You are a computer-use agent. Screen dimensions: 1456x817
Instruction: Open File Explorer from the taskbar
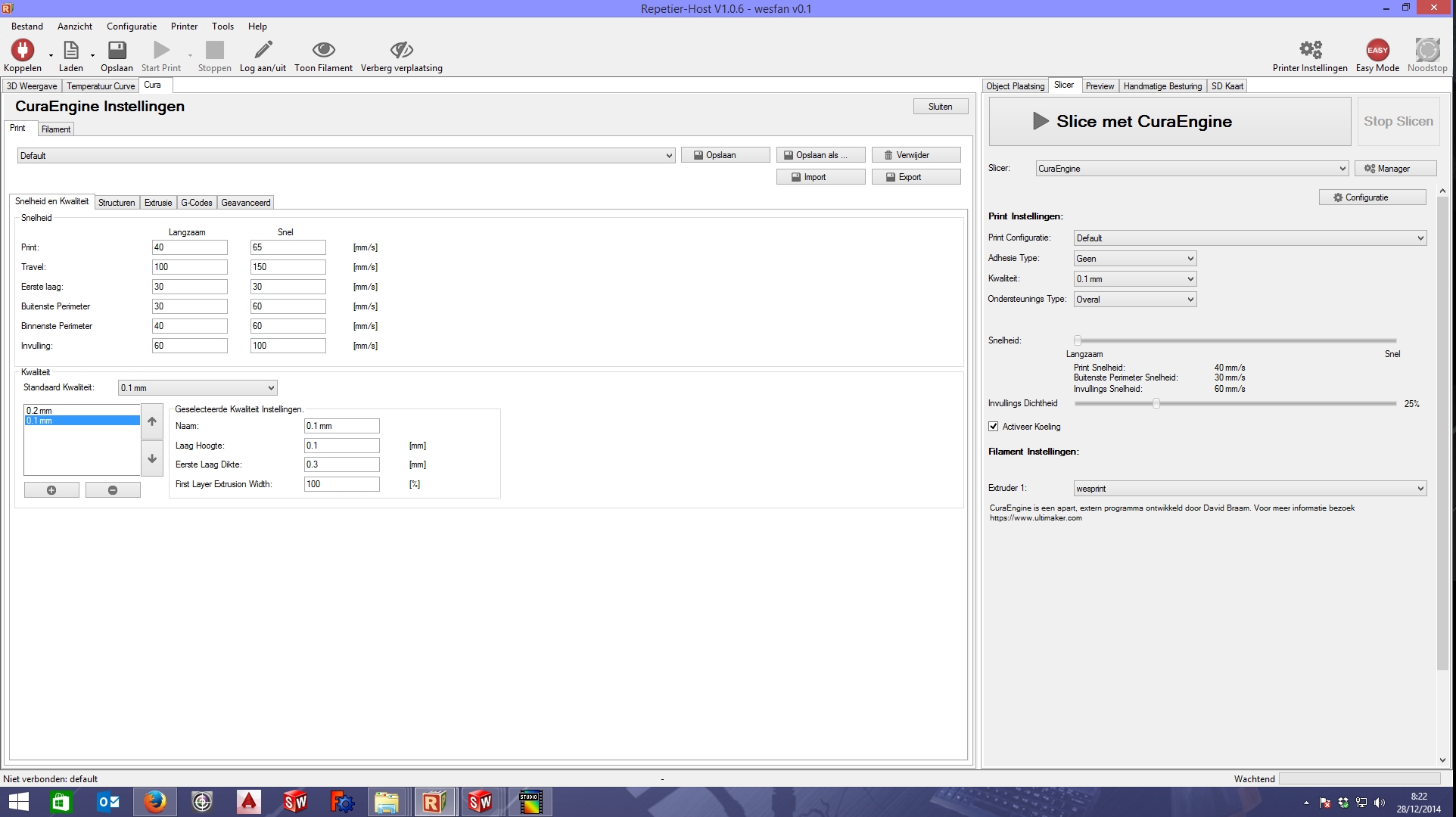click(x=387, y=802)
